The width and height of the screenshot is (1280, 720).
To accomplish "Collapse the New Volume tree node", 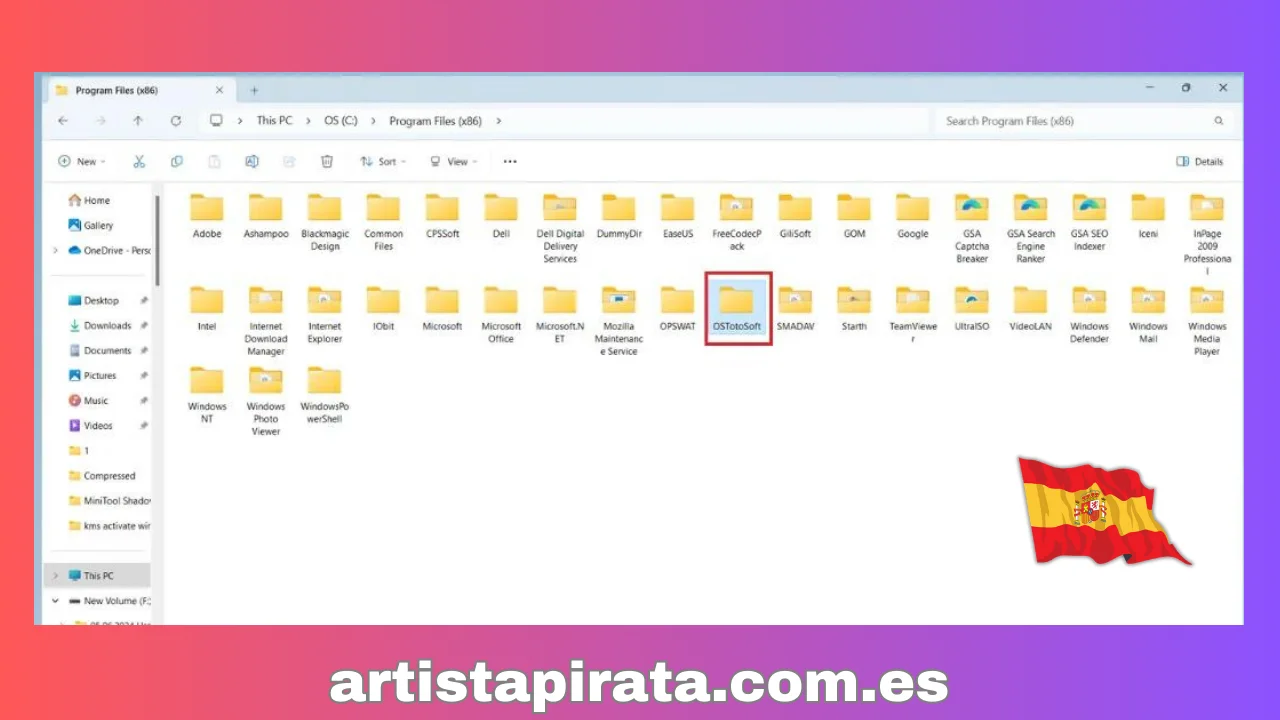I will pyautogui.click(x=55, y=601).
